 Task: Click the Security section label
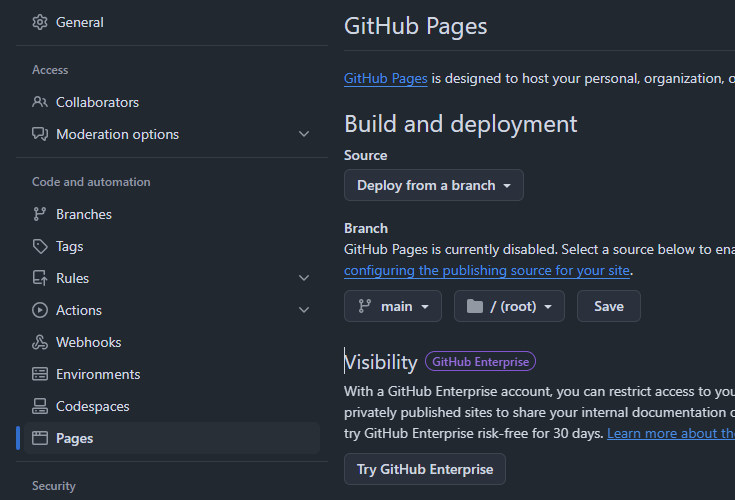53,486
